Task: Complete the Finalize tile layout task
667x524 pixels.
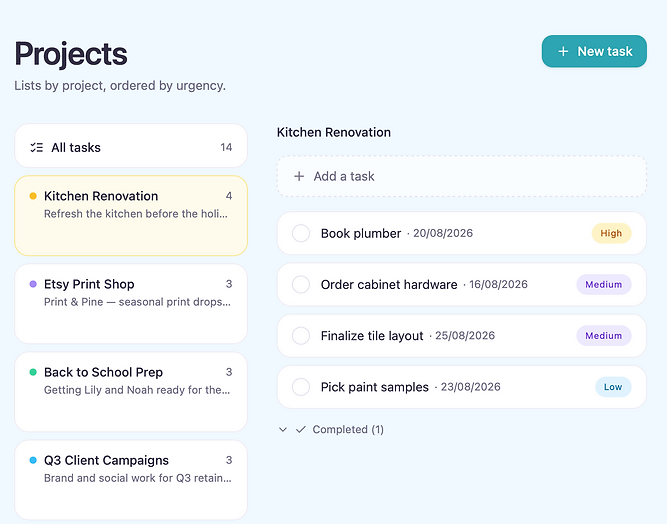Action: pos(301,336)
